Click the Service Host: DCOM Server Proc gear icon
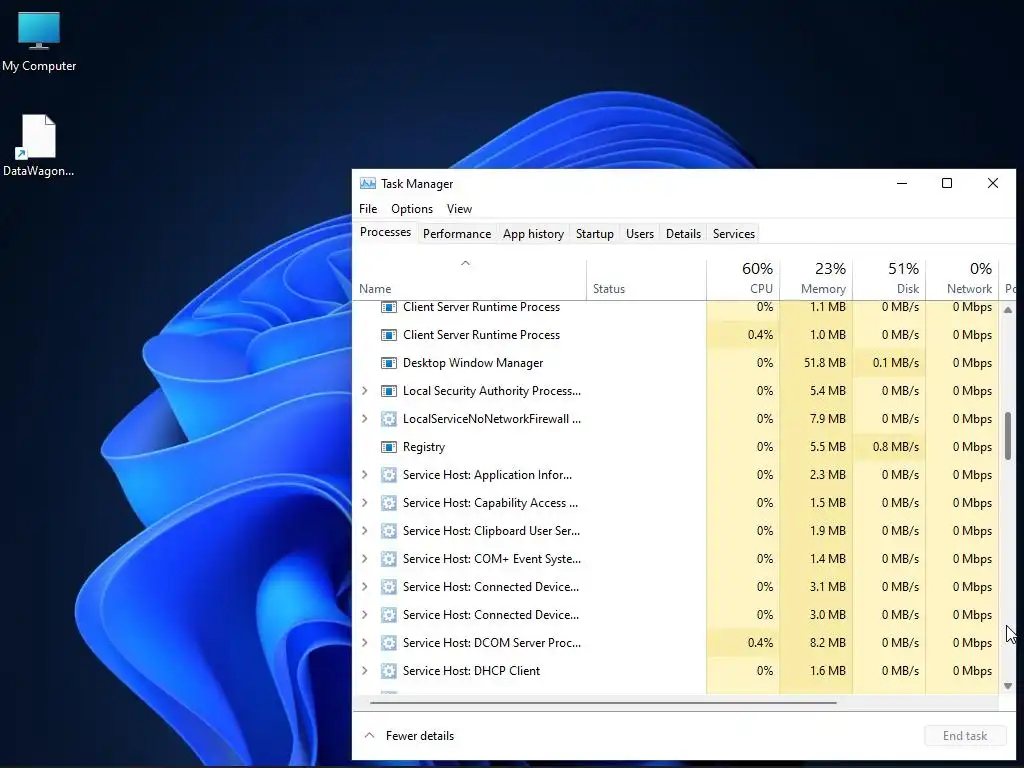Image resolution: width=1024 pixels, height=768 pixels. [x=389, y=643]
